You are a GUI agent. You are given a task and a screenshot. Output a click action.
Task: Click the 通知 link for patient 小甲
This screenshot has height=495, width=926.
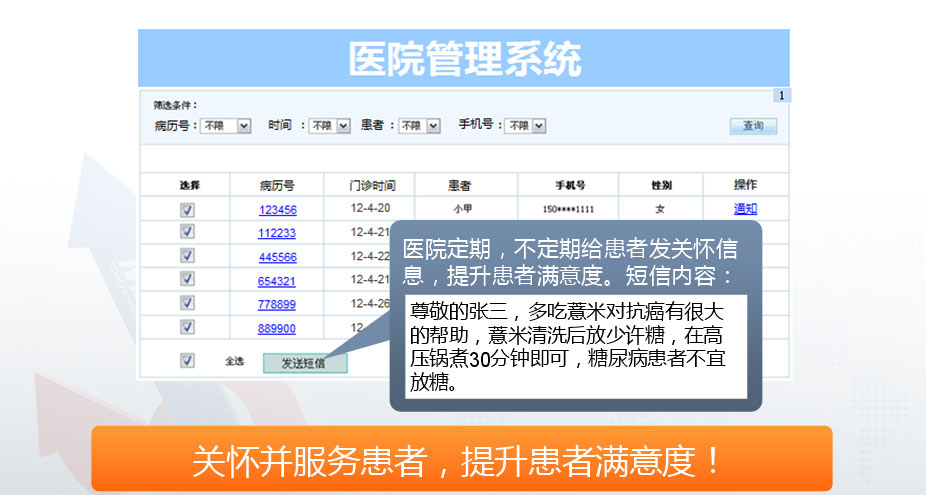coord(745,209)
